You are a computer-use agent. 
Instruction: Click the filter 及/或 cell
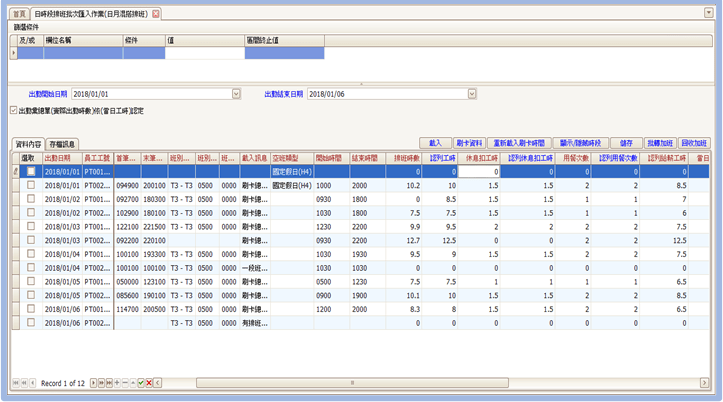click(x=30, y=53)
